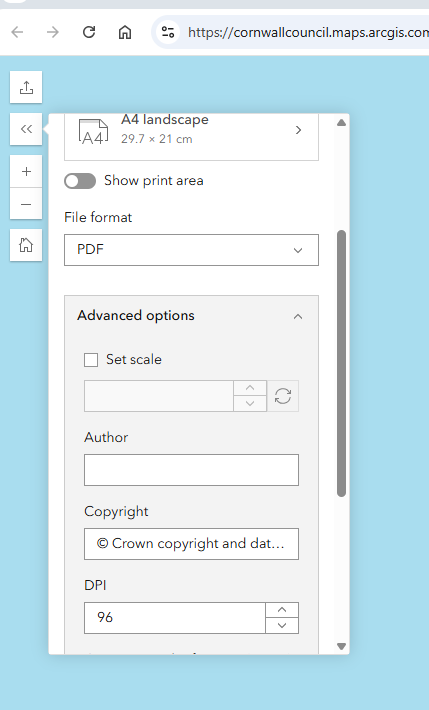Click the refresh scale icon
Screen dimensions: 429x710
[x=283, y=396]
